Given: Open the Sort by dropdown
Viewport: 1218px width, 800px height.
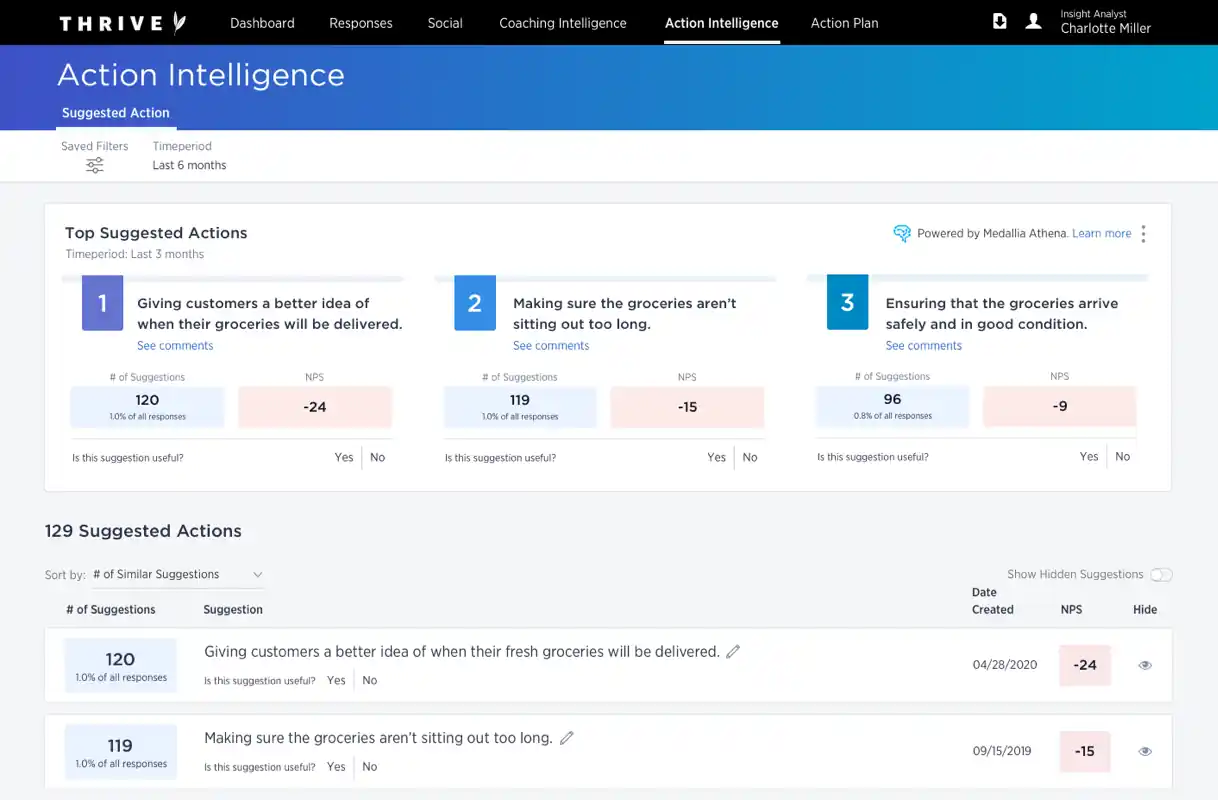Looking at the screenshot, I should coord(177,575).
